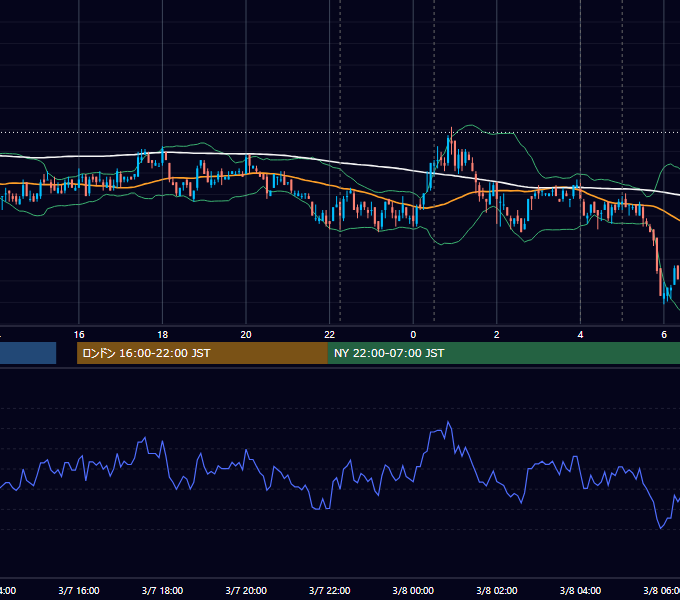
Task: Click the oscillator peak after 3/8 00:00
Action: point(448,422)
